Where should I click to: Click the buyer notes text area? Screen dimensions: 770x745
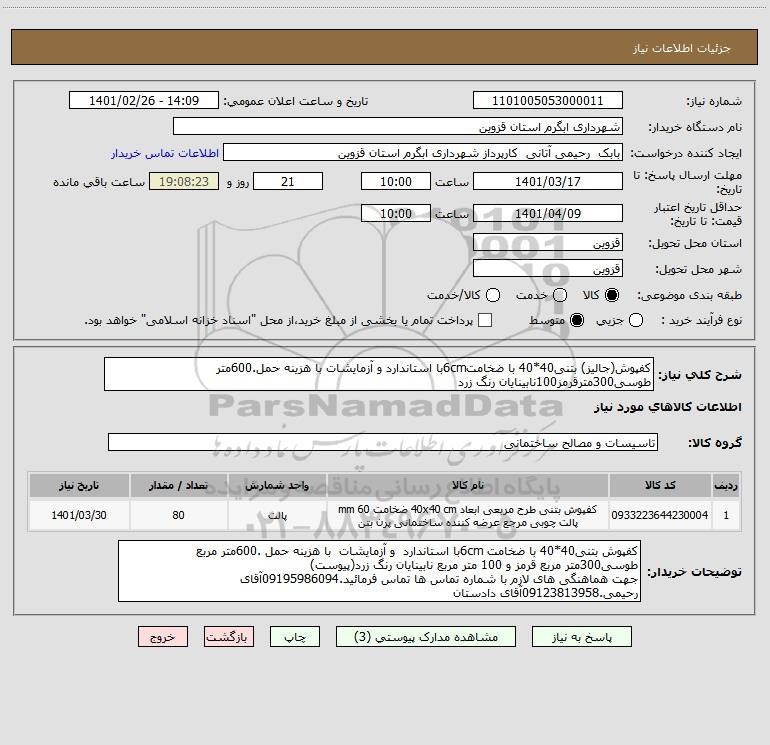pos(379,571)
